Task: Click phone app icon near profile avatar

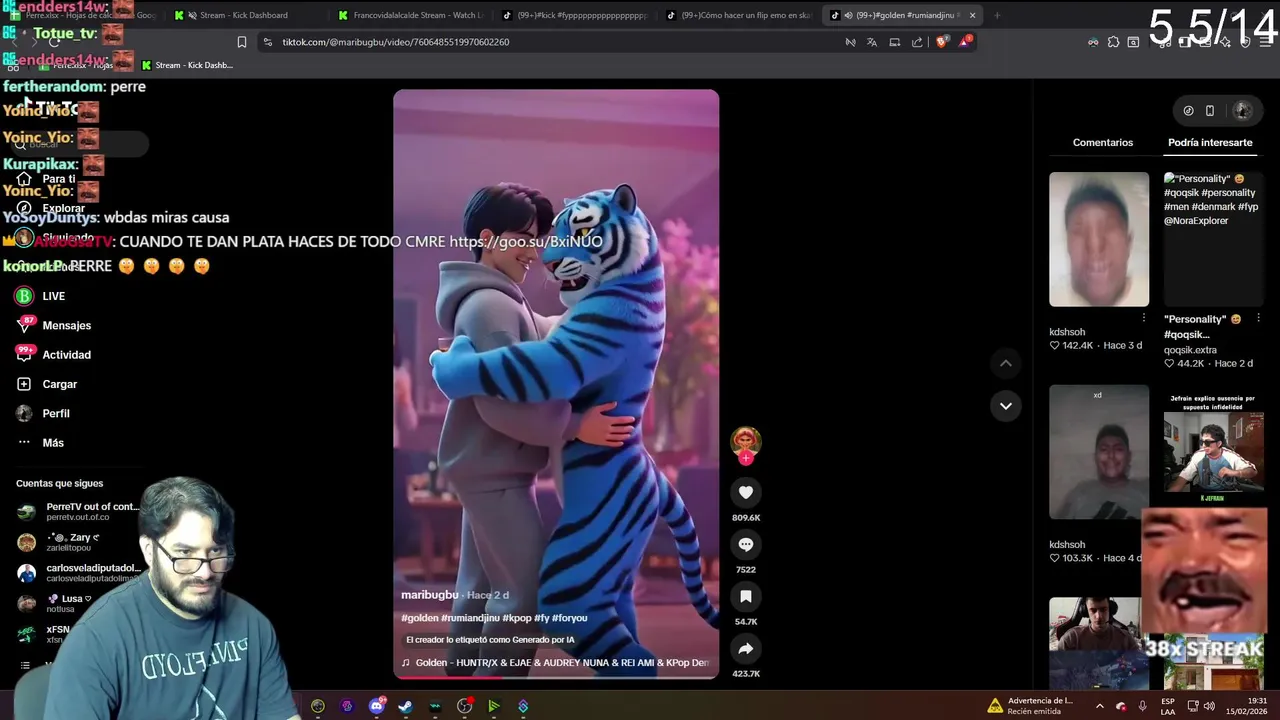Action: tap(1209, 110)
